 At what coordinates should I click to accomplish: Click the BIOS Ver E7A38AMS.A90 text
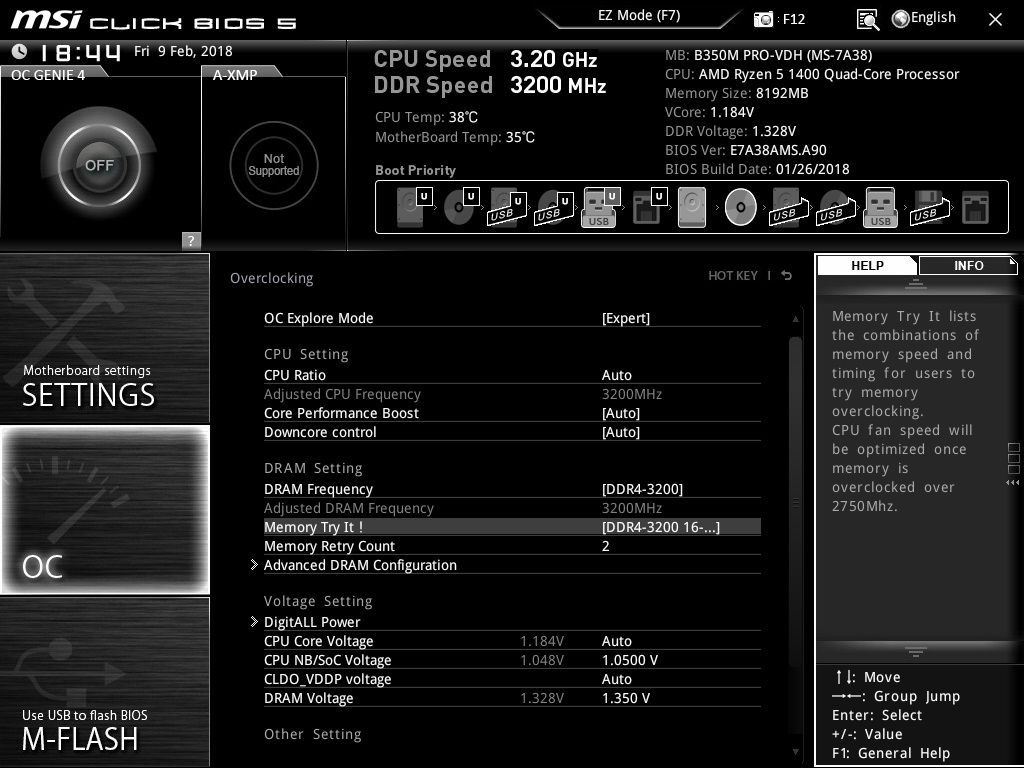point(746,150)
